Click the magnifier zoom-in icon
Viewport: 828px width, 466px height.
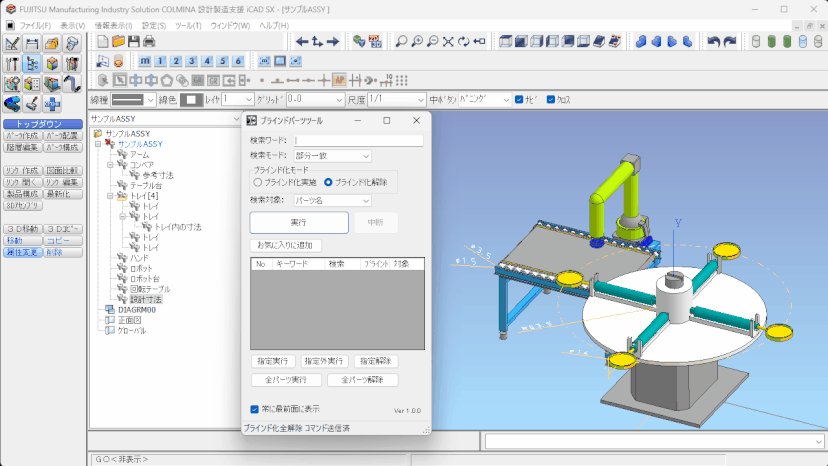click(x=417, y=42)
